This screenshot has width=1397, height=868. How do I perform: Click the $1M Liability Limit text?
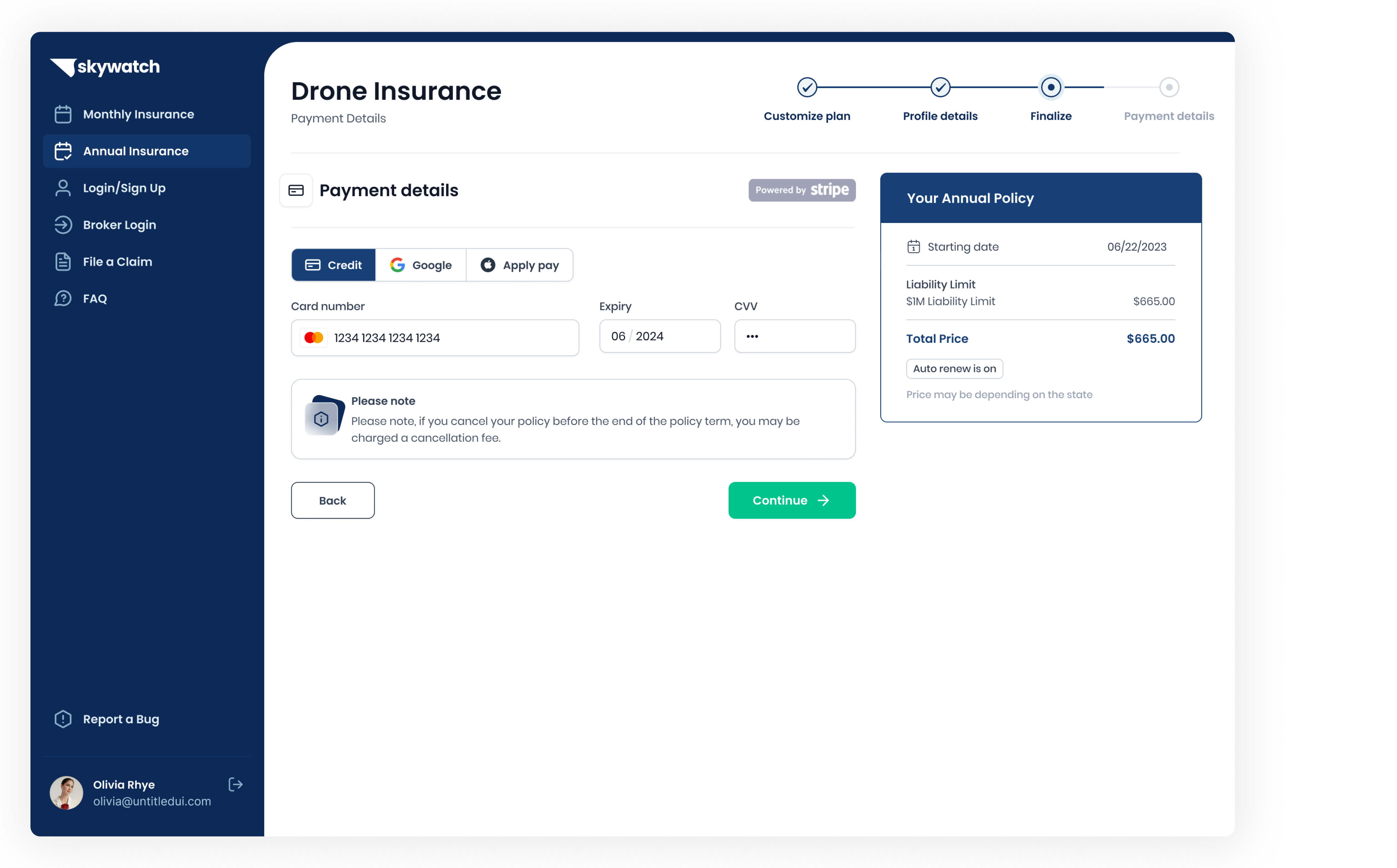[x=950, y=301]
